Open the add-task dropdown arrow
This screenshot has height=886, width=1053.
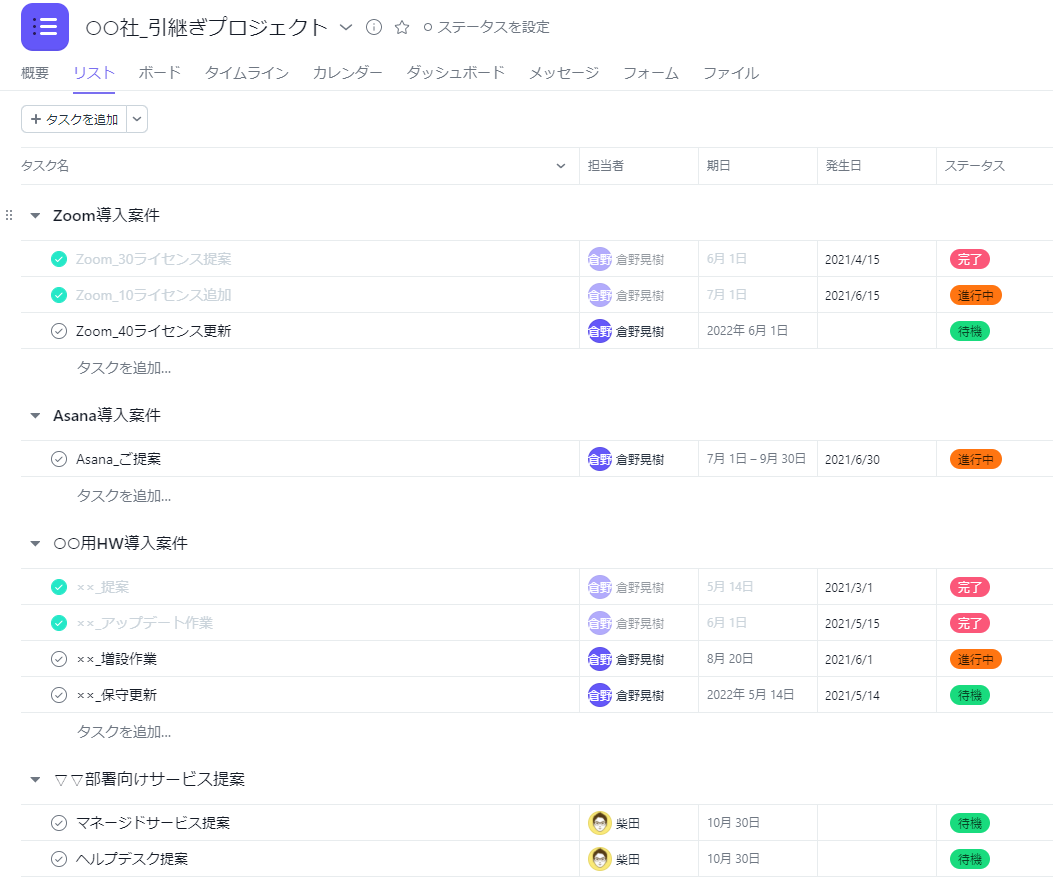pos(137,120)
